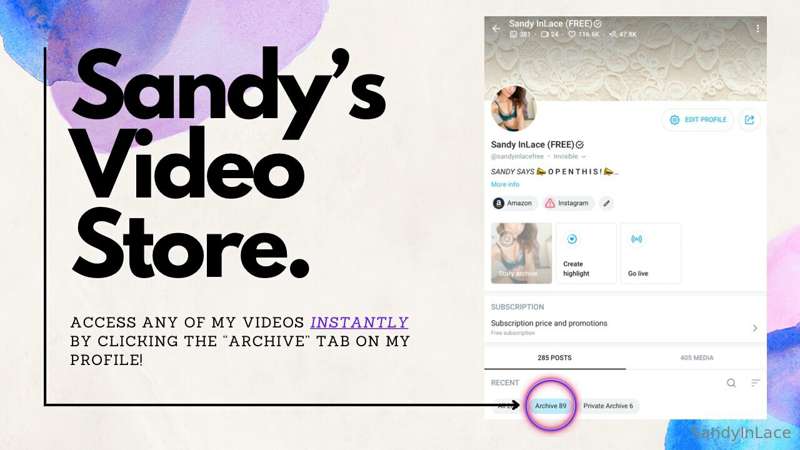Screen dimensions: 800x450
Task: Click the back arrow in profile header
Action: [x=496, y=29]
